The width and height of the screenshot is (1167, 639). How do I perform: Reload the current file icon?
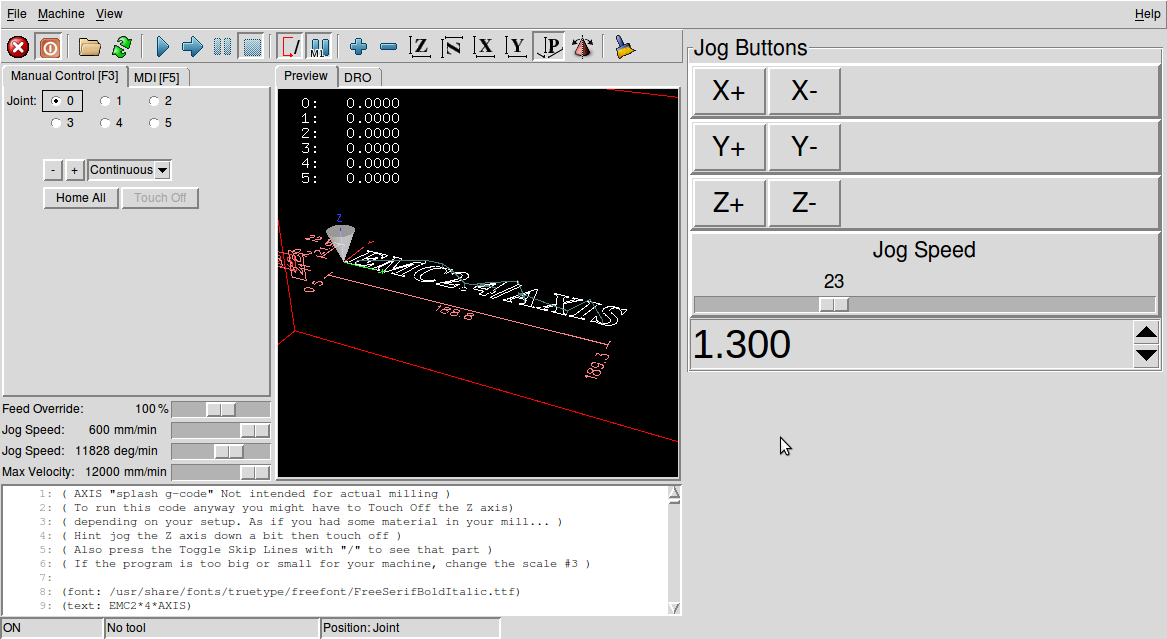click(122, 48)
